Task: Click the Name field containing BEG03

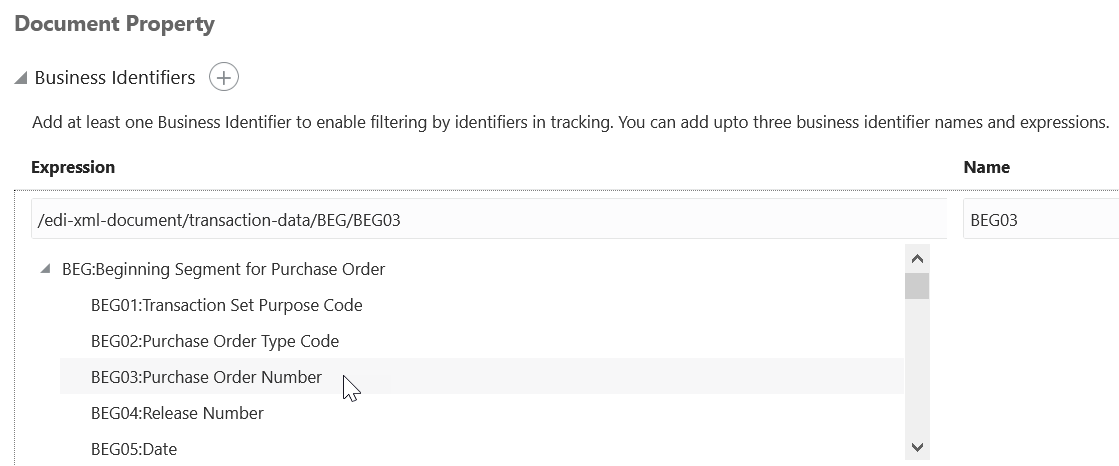Action: pyautogui.click(x=1040, y=219)
